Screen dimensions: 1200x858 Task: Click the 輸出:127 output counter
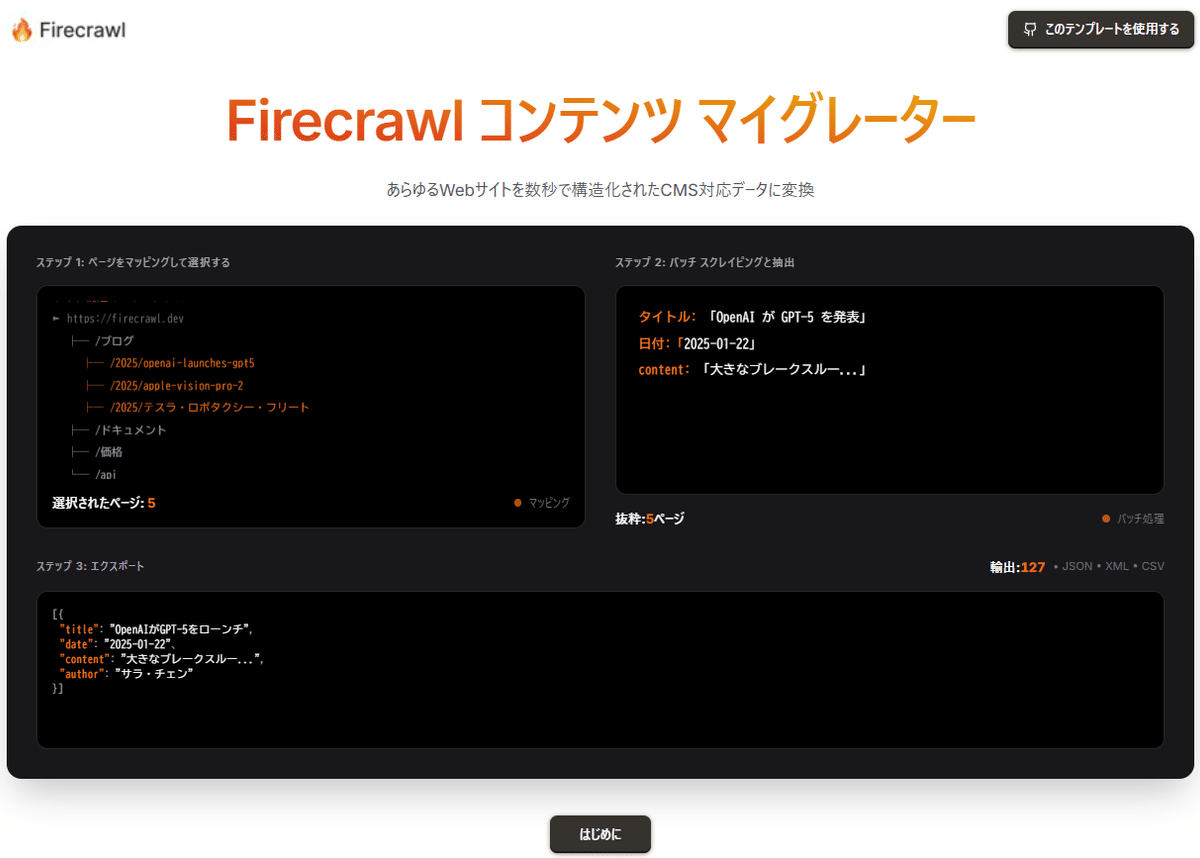point(1018,565)
